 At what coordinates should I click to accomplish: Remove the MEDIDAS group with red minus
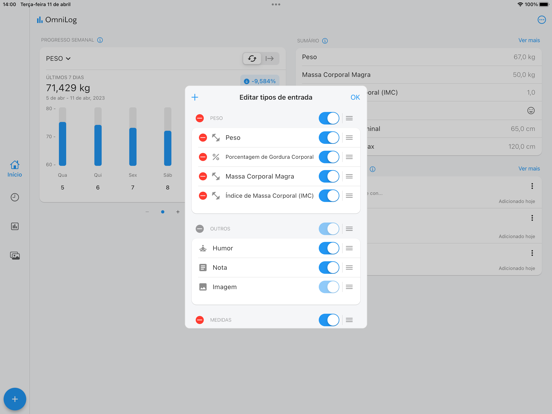[200, 320]
